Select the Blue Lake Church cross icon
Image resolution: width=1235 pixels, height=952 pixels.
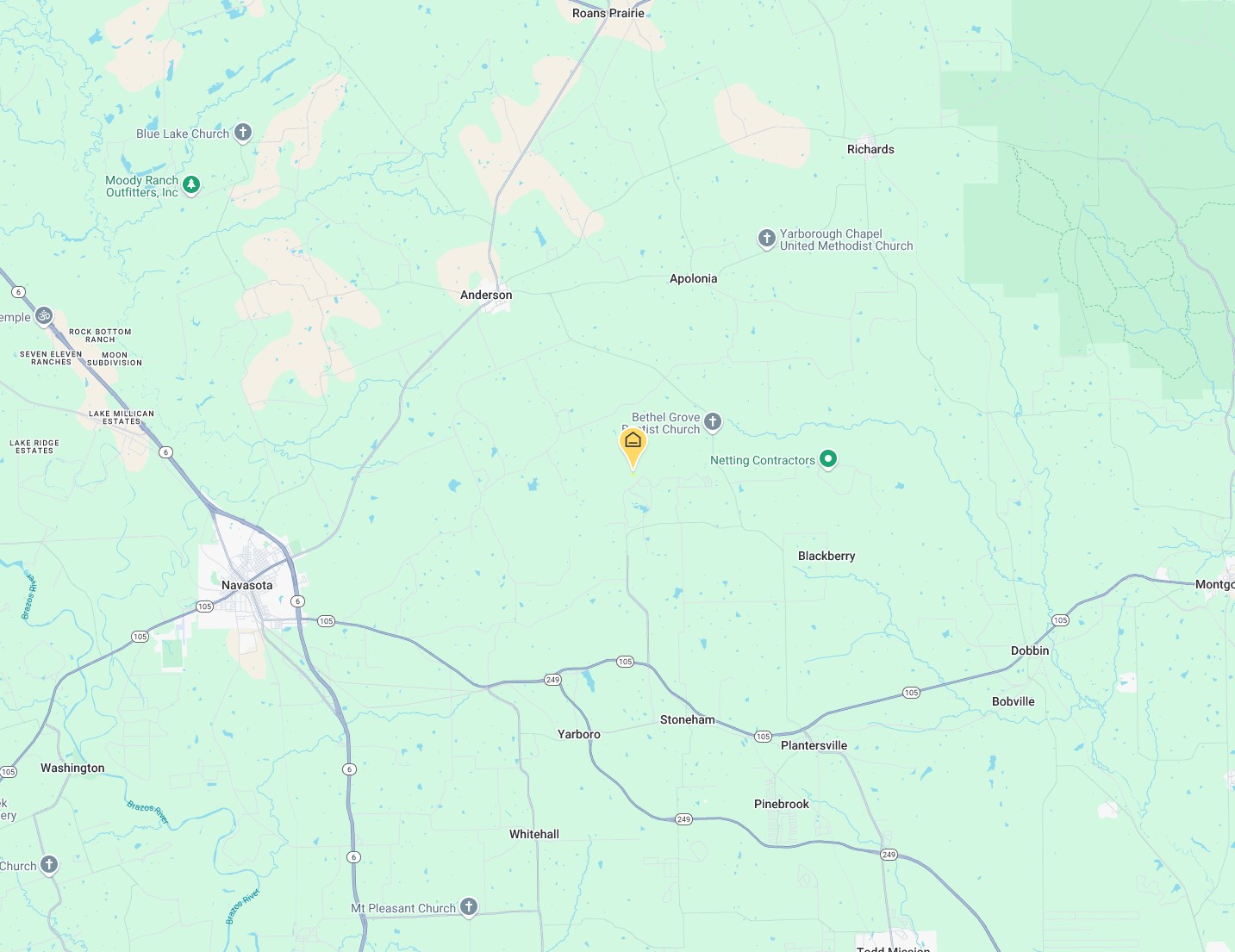[243, 133]
